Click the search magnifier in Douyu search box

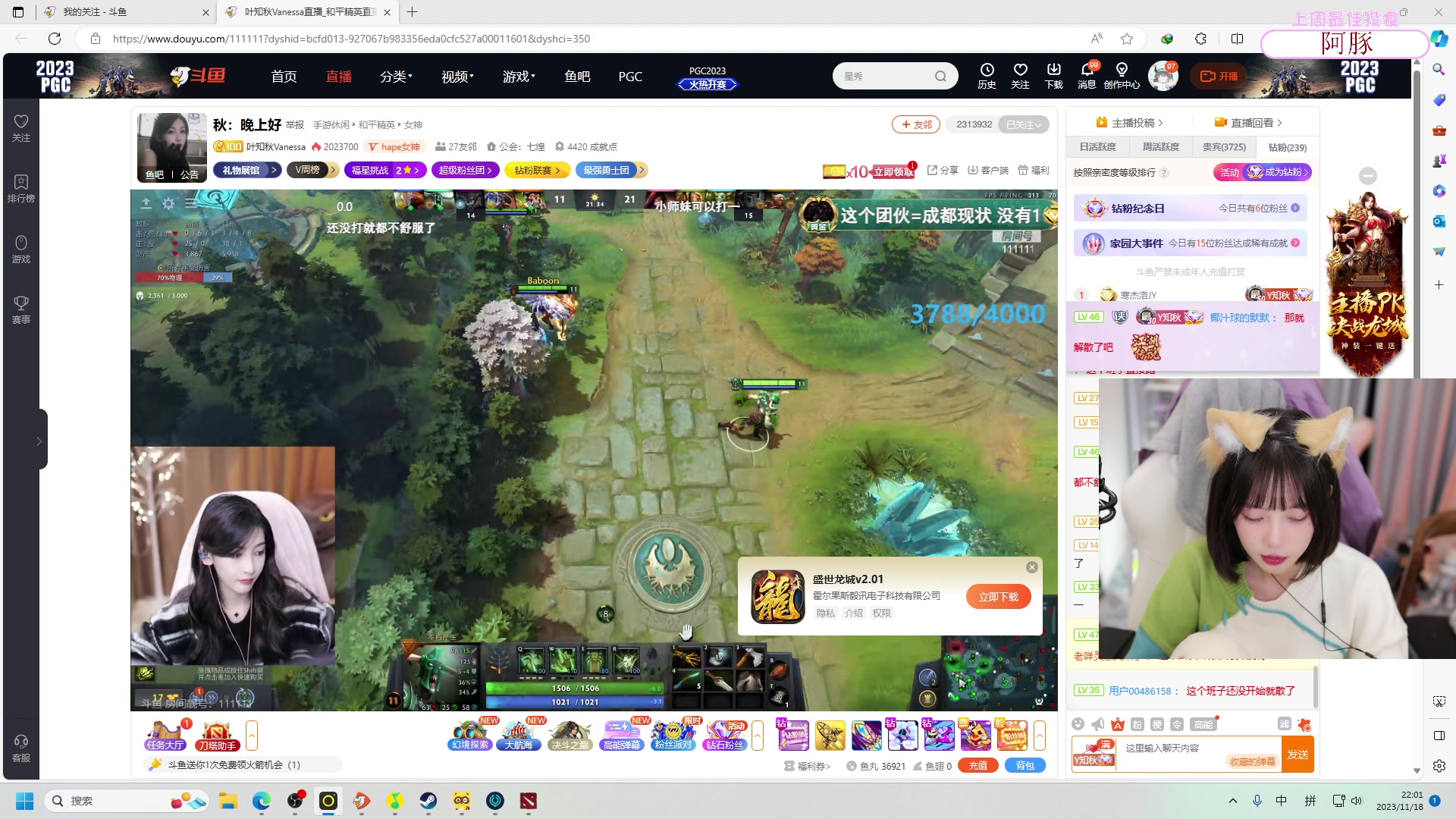[940, 76]
